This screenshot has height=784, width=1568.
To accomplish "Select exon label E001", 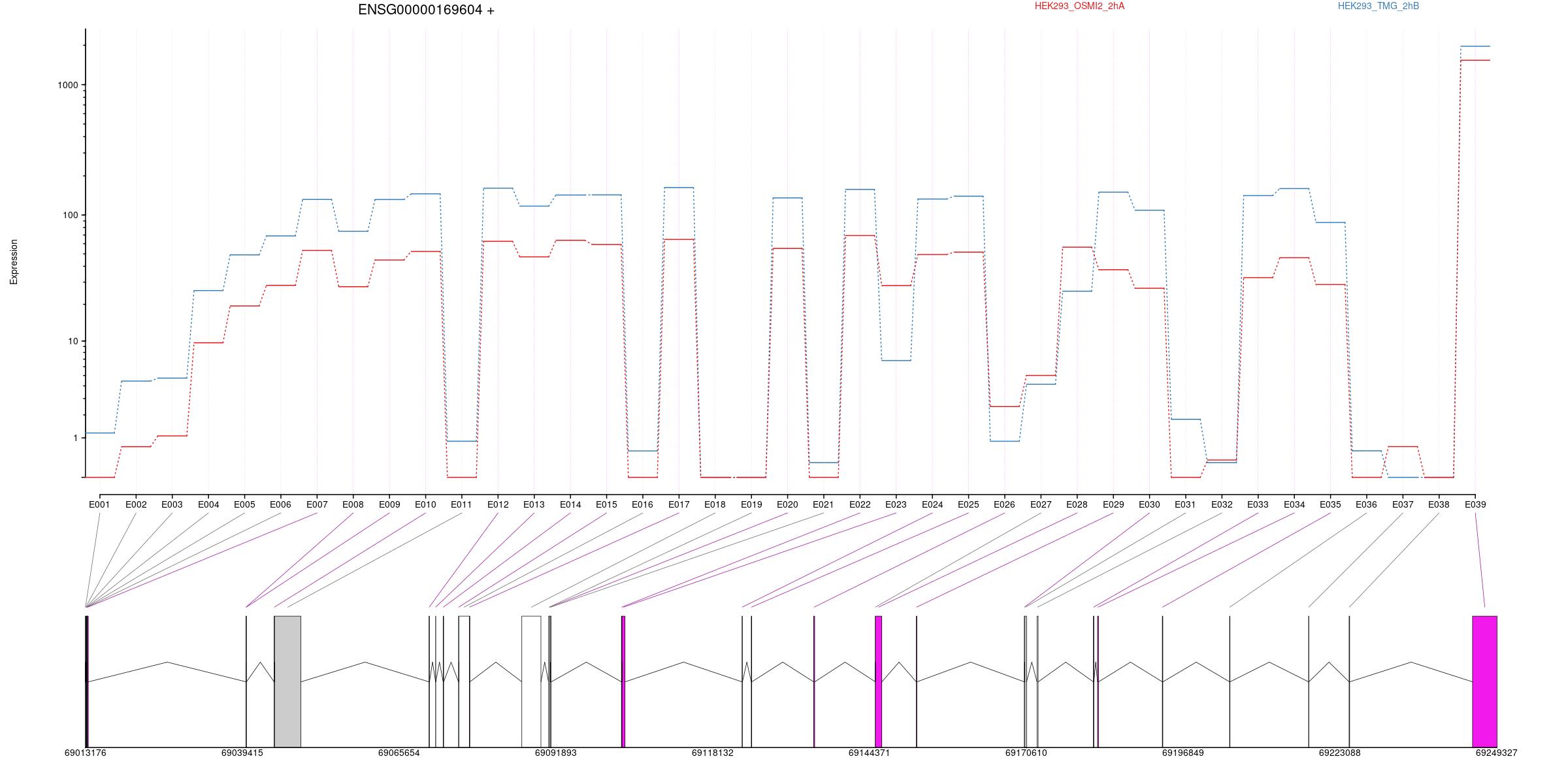I will (x=99, y=504).
